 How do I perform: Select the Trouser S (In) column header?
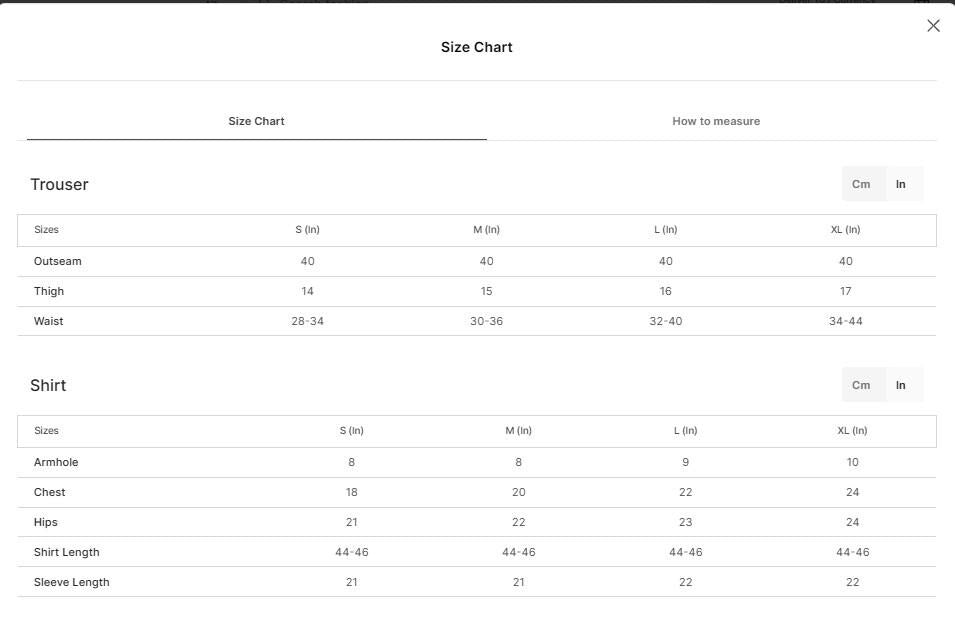pyautogui.click(x=308, y=230)
